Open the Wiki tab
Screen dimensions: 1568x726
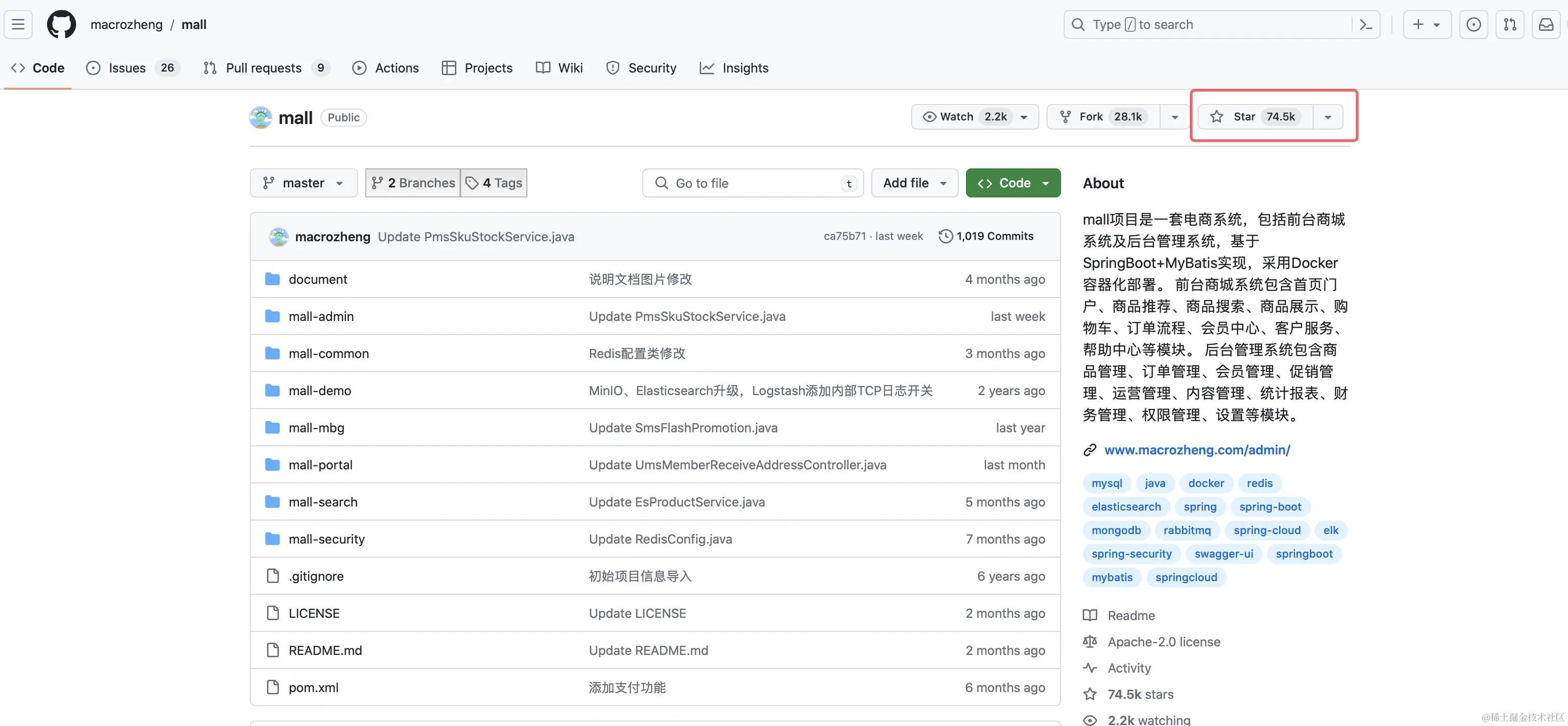pyautogui.click(x=559, y=68)
